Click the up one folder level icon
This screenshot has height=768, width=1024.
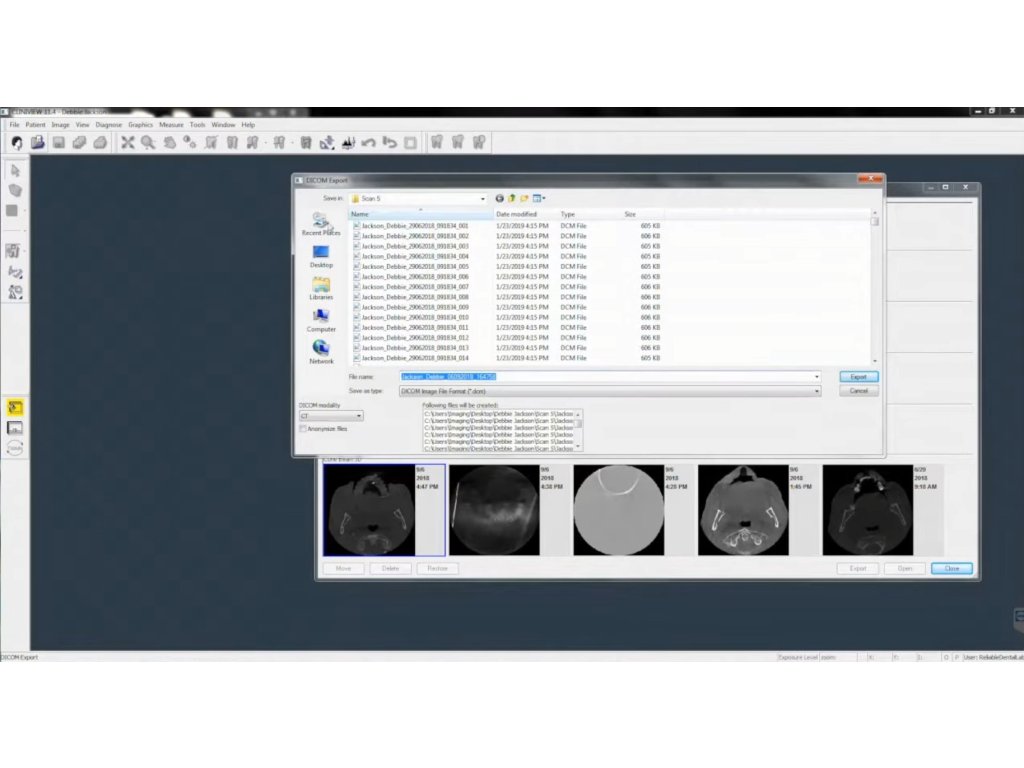click(x=512, y=199)
